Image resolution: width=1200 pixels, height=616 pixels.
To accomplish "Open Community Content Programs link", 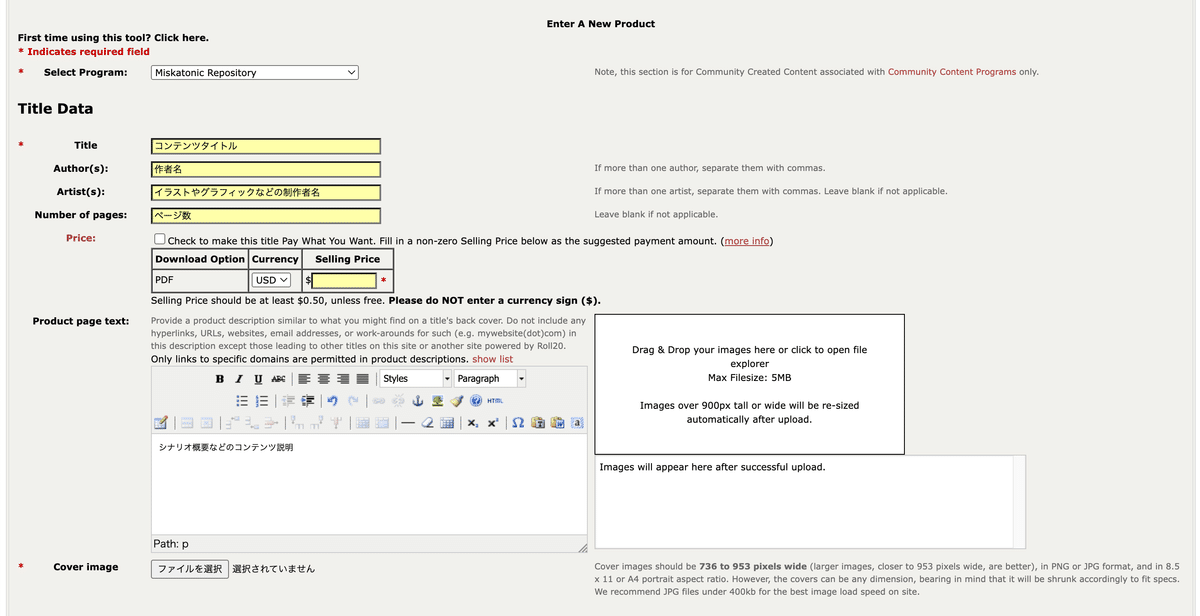I will [952, 72].
